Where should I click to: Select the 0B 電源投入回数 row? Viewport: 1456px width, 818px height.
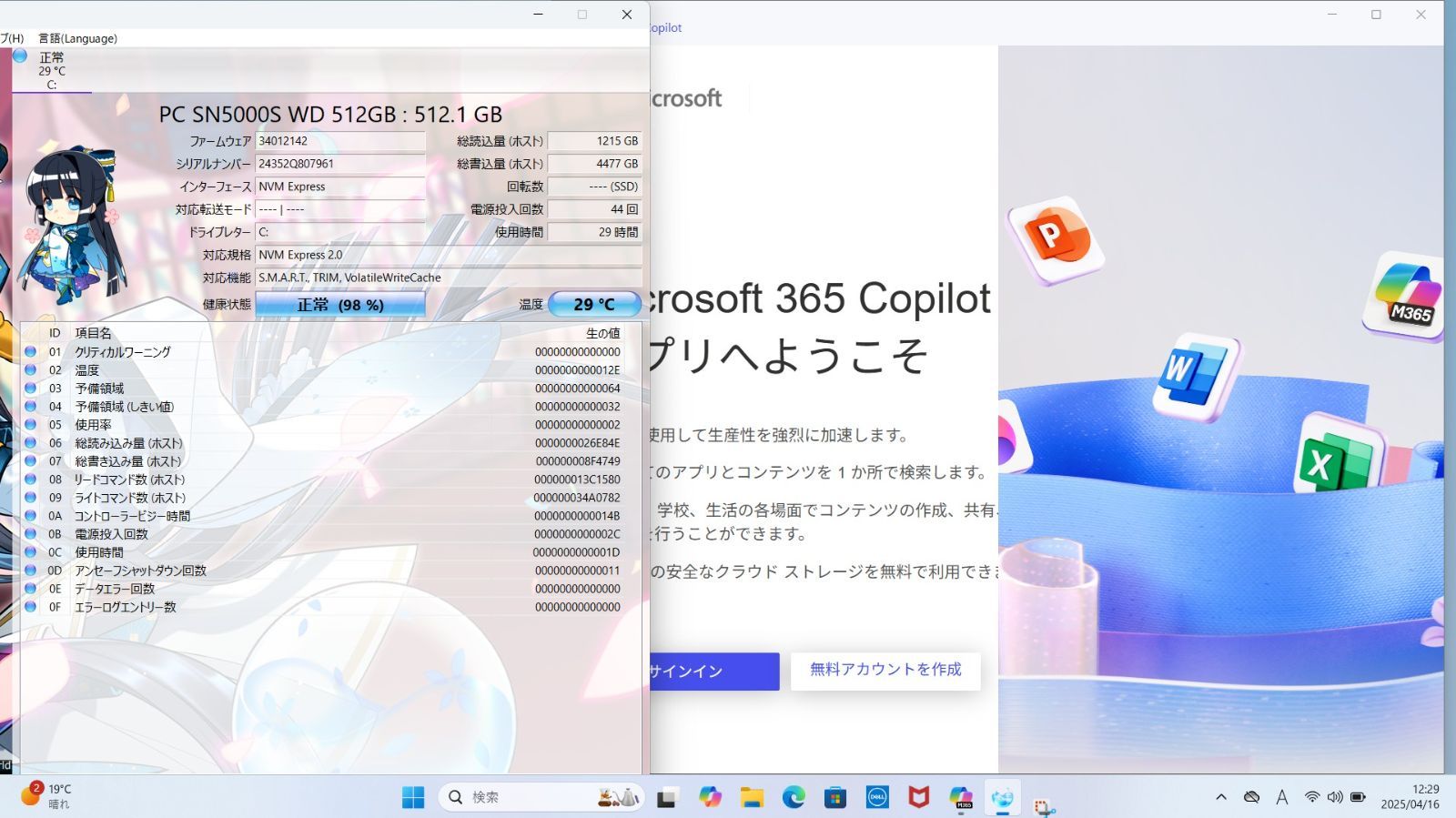coord(330,534)
